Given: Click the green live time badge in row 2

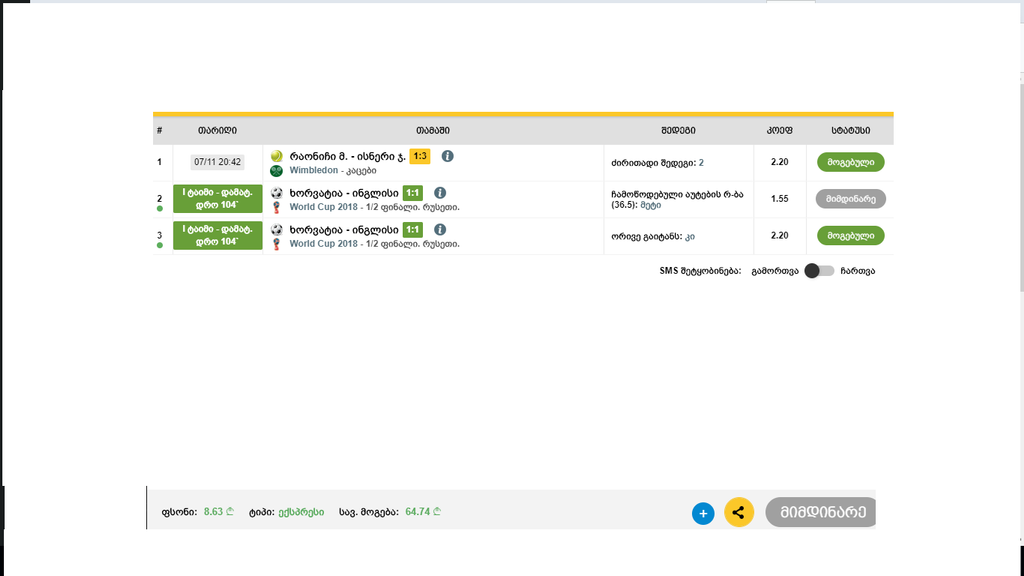Looking at the screenshot, I should [x=217, y=199].
